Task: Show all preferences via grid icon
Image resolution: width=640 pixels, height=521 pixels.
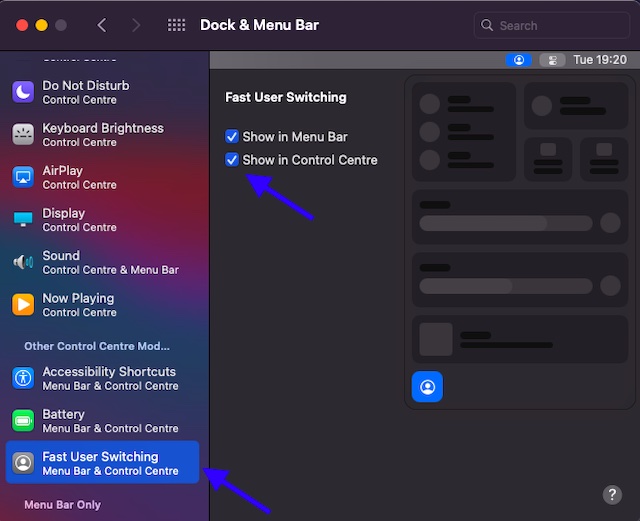Action: coord(176,25)
